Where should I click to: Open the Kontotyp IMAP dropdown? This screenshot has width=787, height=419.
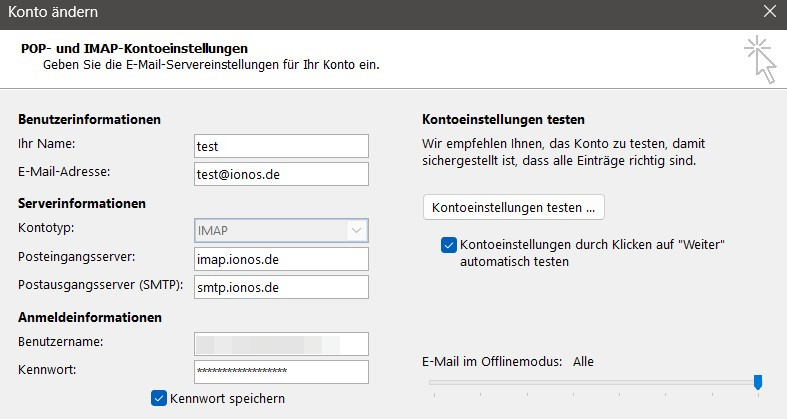click(x=281, y=231)
